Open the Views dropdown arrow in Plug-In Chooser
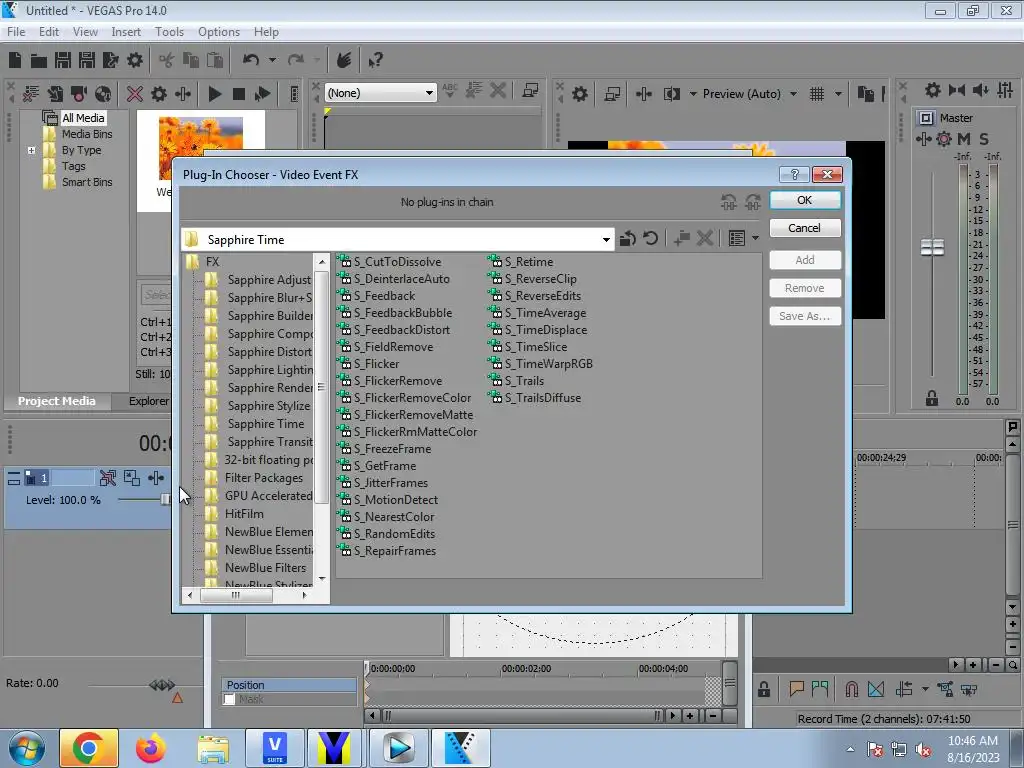 click(756, 238)
